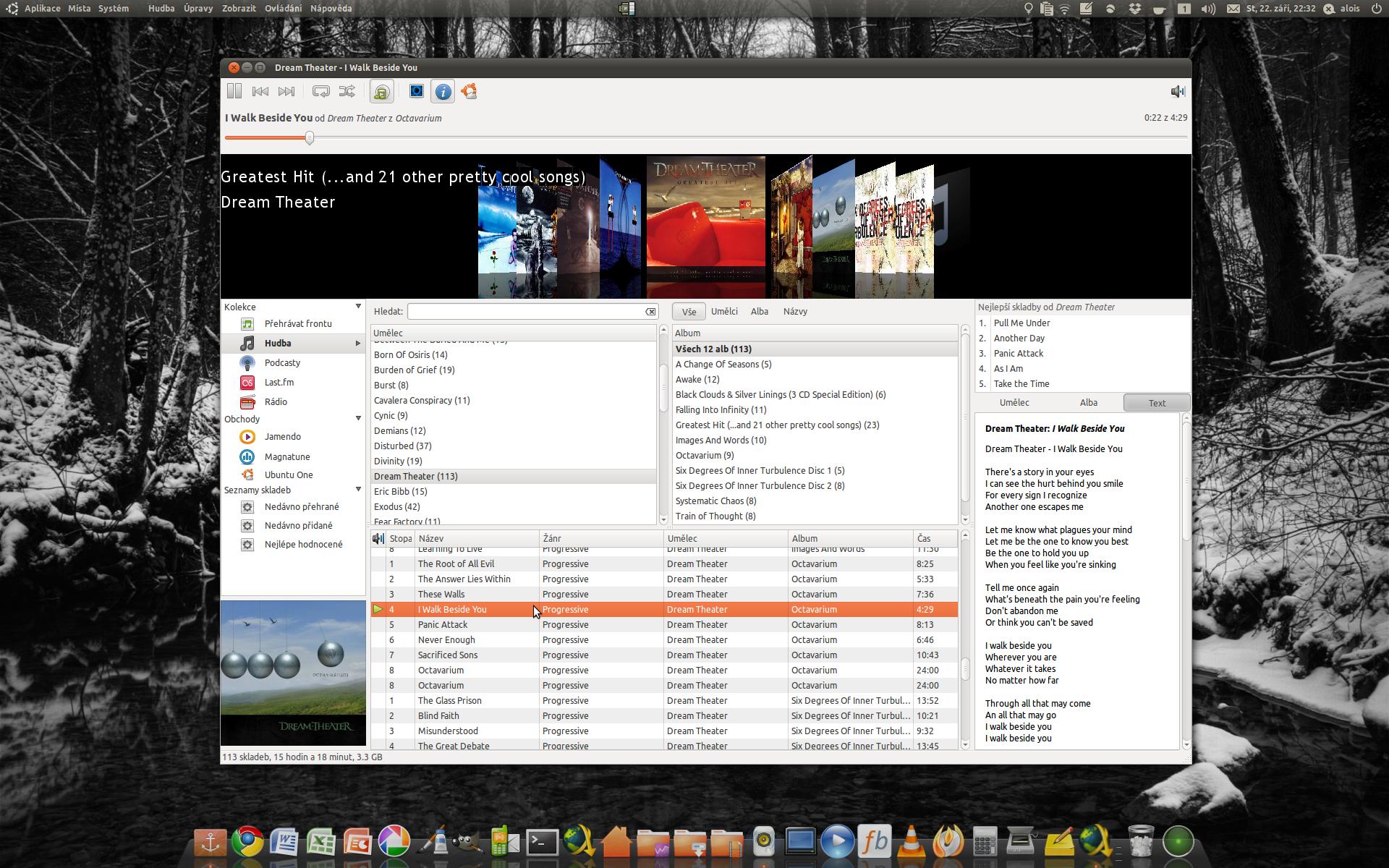Select album Awake (12)
Image resolution: width=1389 pixels, height=868 pixels.
[815, 380]
